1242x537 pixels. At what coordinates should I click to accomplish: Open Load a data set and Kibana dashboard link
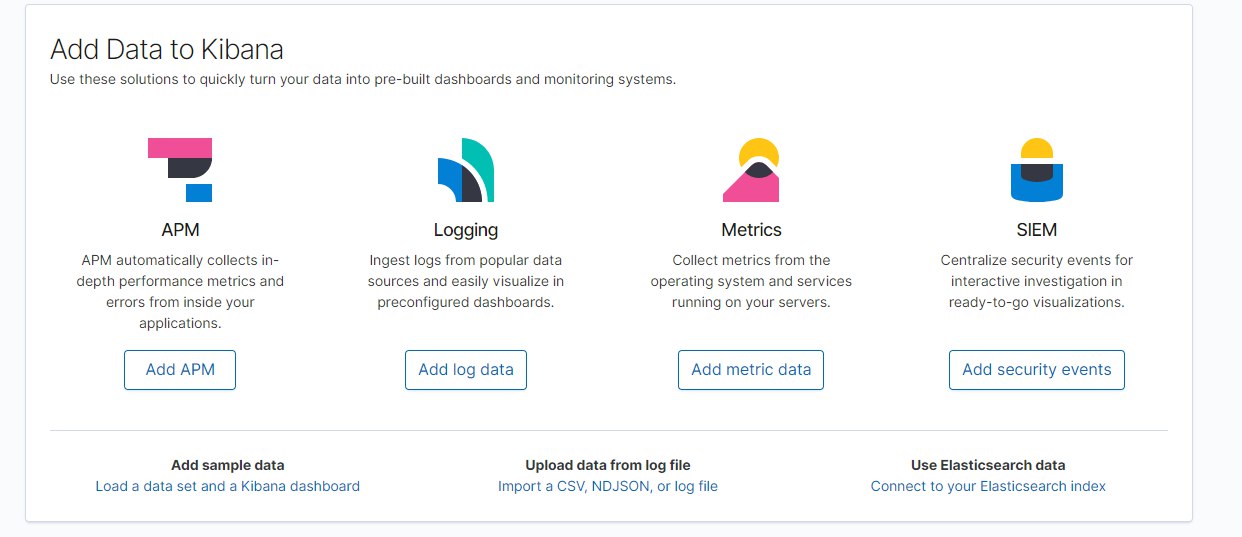click(228, 486)
